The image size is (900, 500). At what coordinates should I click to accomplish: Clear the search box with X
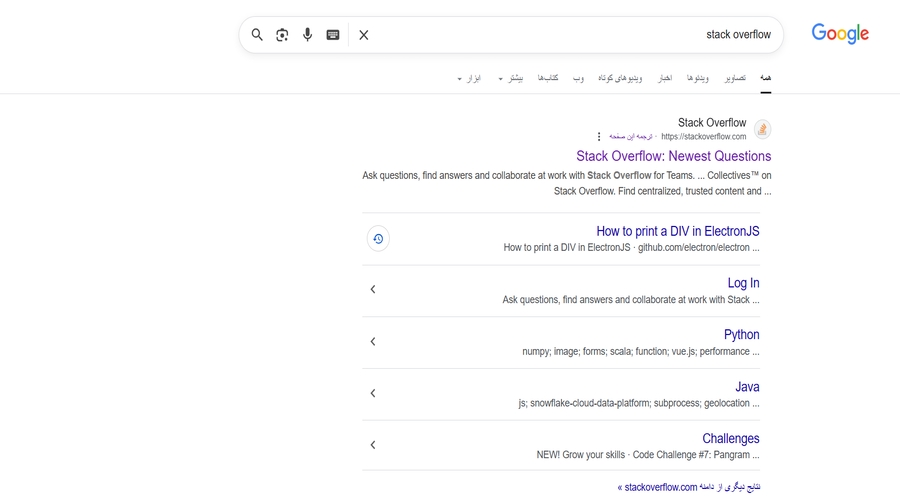click(x=364, y=35)
